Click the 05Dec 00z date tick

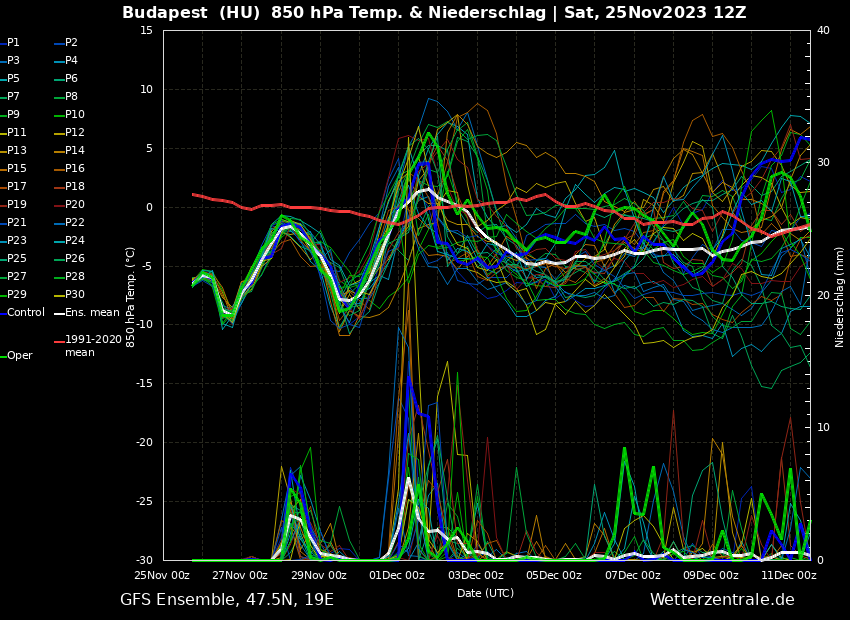pyautogui.click(x=553, y=575)
